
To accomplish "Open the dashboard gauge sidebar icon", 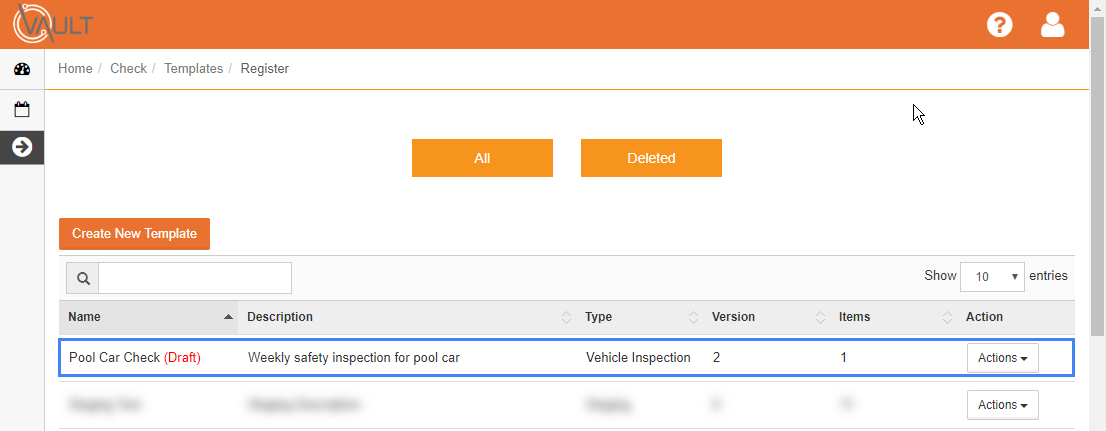I will [x=22, y=69].
